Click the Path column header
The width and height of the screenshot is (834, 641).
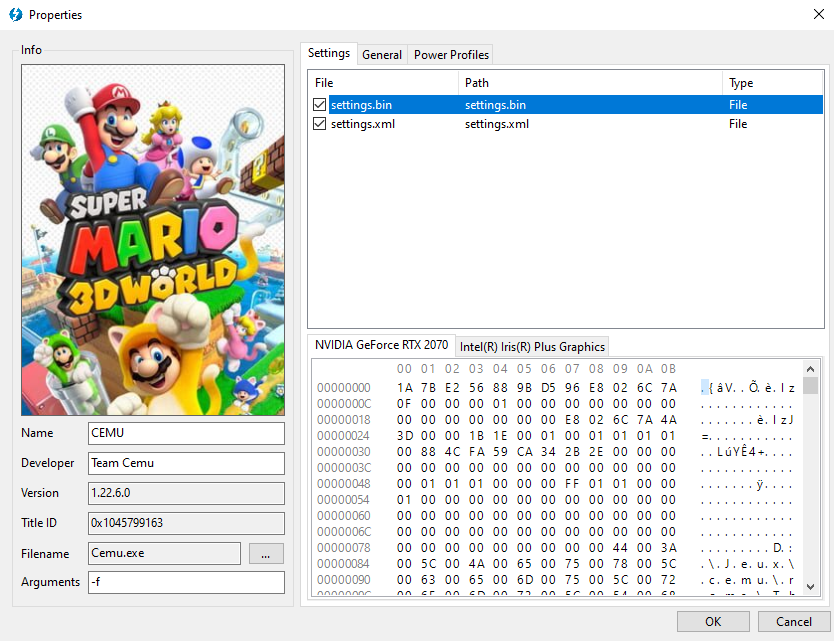[590, 83]
